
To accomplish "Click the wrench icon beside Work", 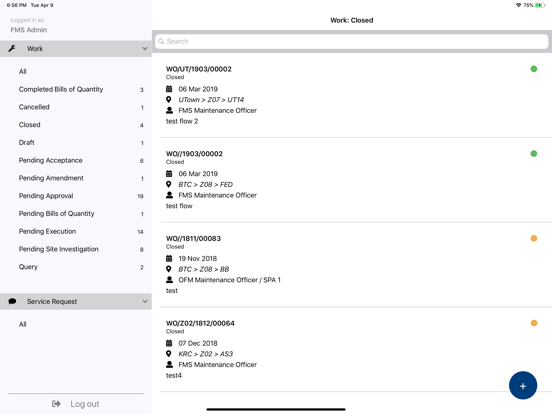I will [x=12, y=49].
